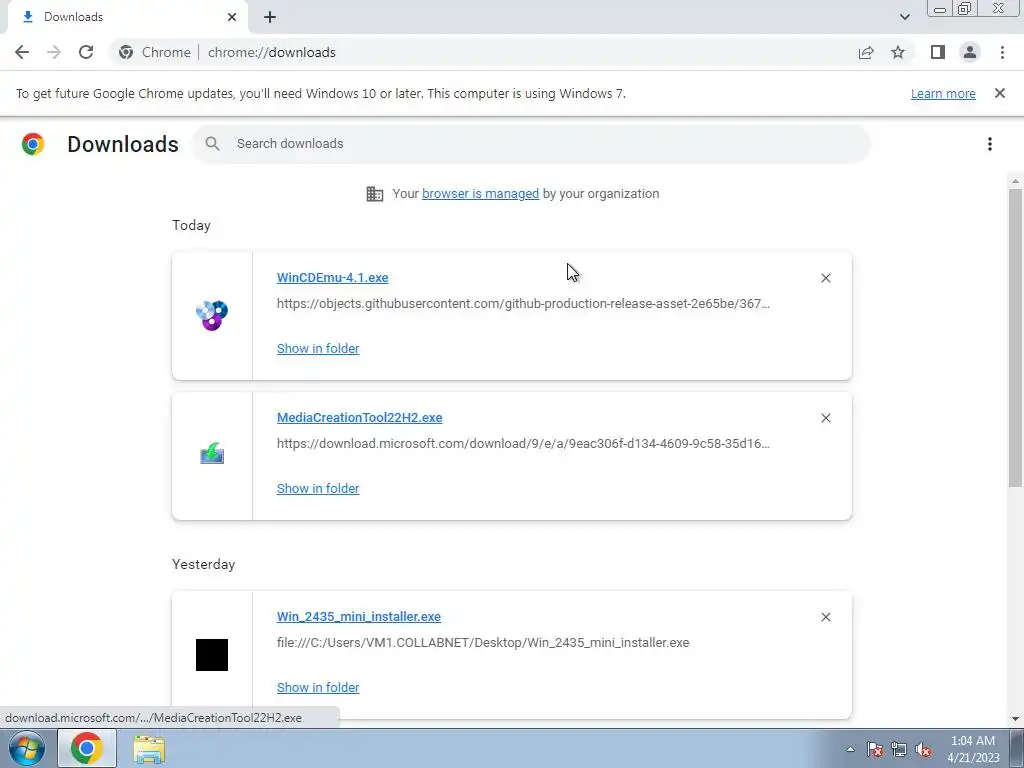This screenshot has height=768, width=1024.
Task: Open the profile avatar menu
Action: 970,52
